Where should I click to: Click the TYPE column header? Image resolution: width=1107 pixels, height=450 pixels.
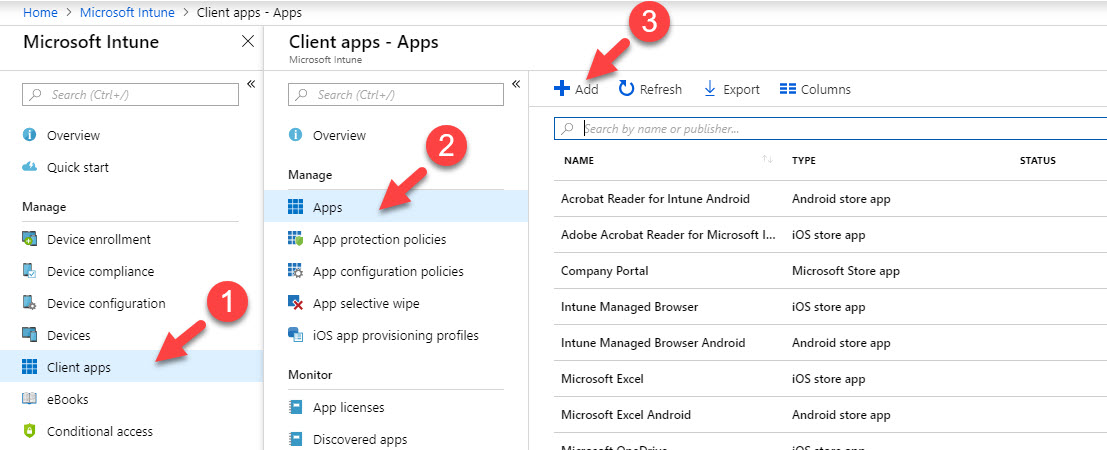point(803,160)
